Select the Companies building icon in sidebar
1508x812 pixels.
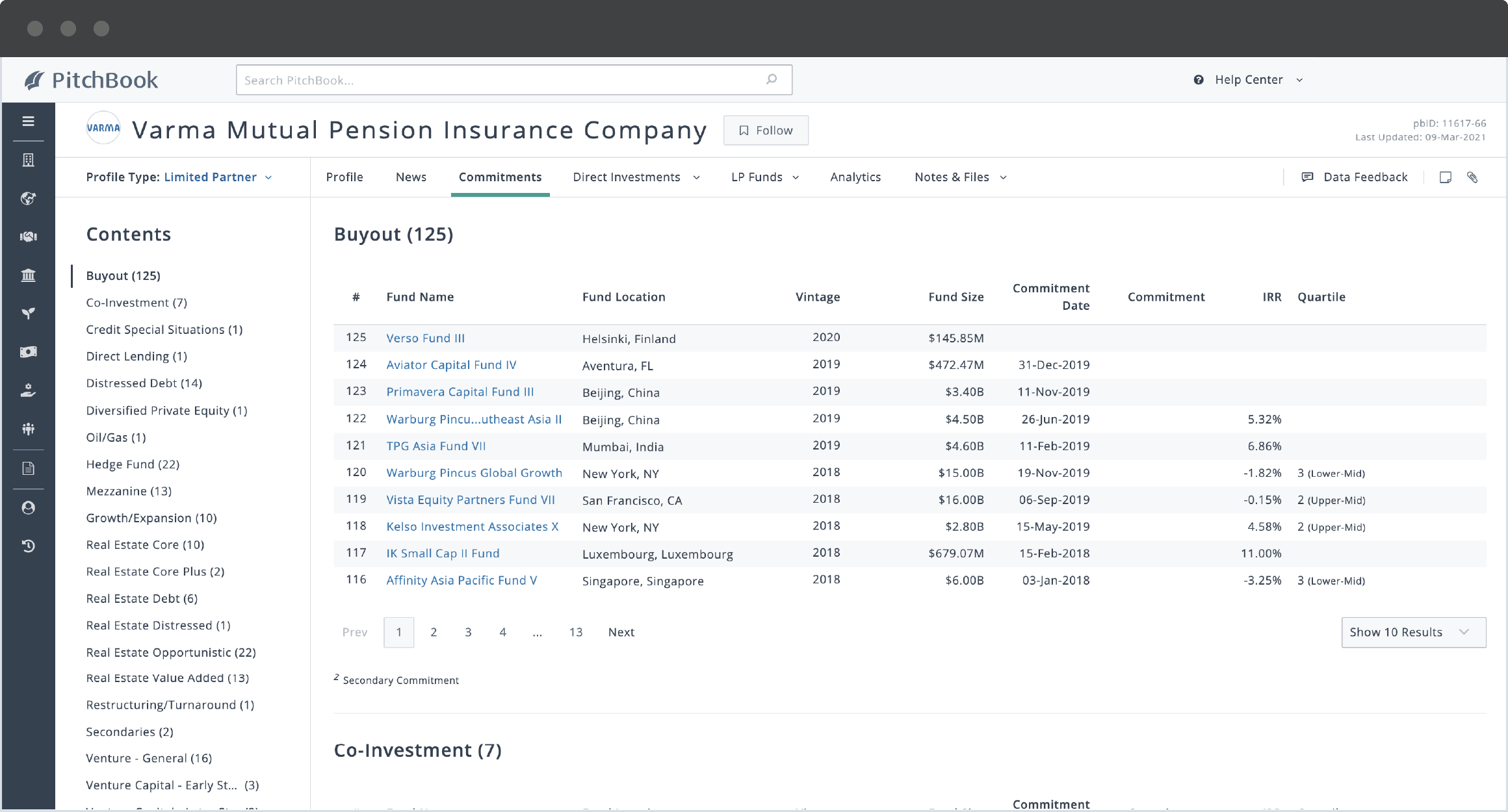[x=29, y=160]
